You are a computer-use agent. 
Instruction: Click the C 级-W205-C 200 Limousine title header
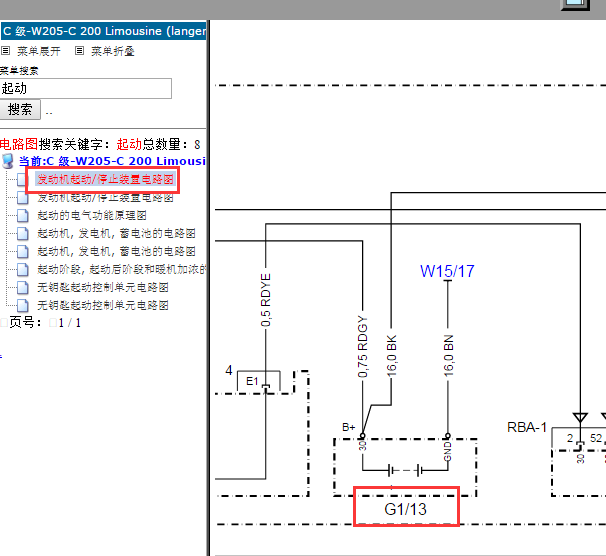coord(104,31)
